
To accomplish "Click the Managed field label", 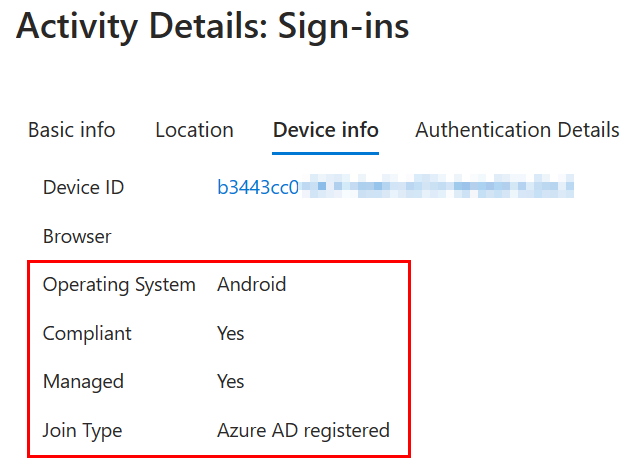I will tap(83, 382).
